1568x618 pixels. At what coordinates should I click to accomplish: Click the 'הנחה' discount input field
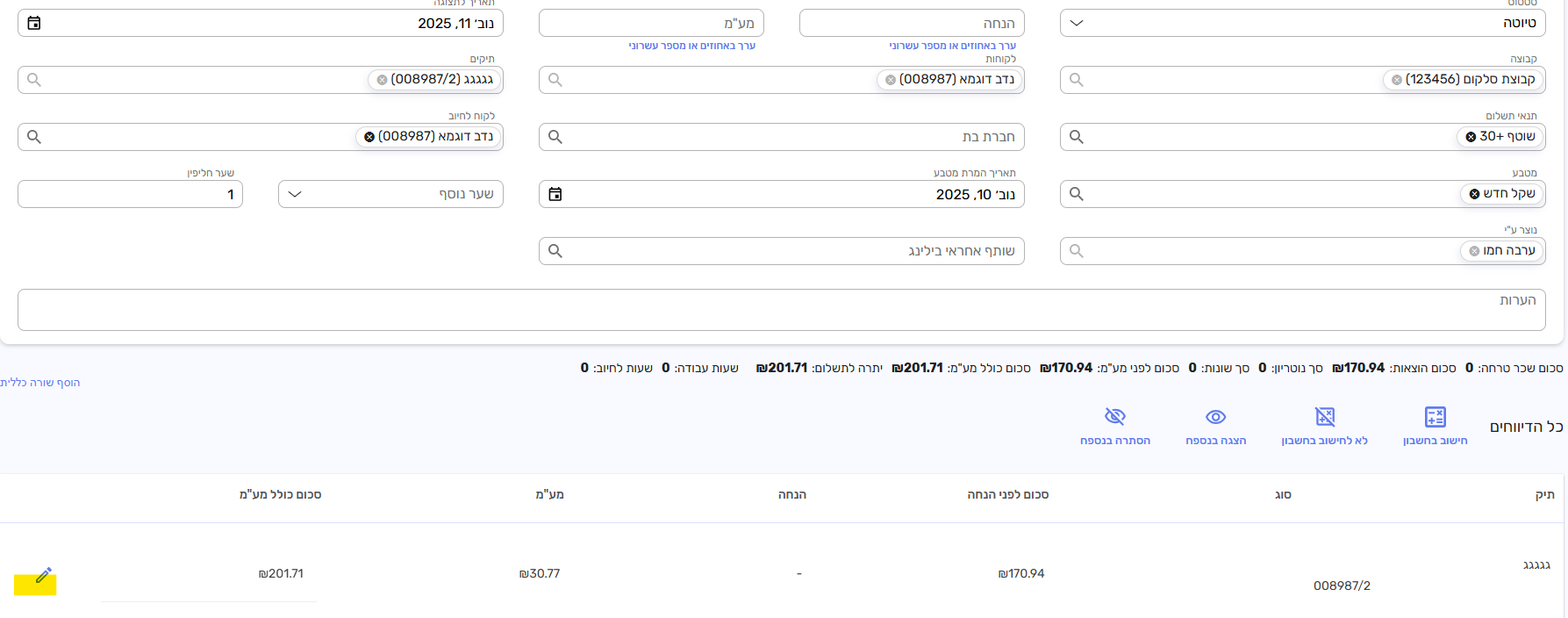click(912, 24)
